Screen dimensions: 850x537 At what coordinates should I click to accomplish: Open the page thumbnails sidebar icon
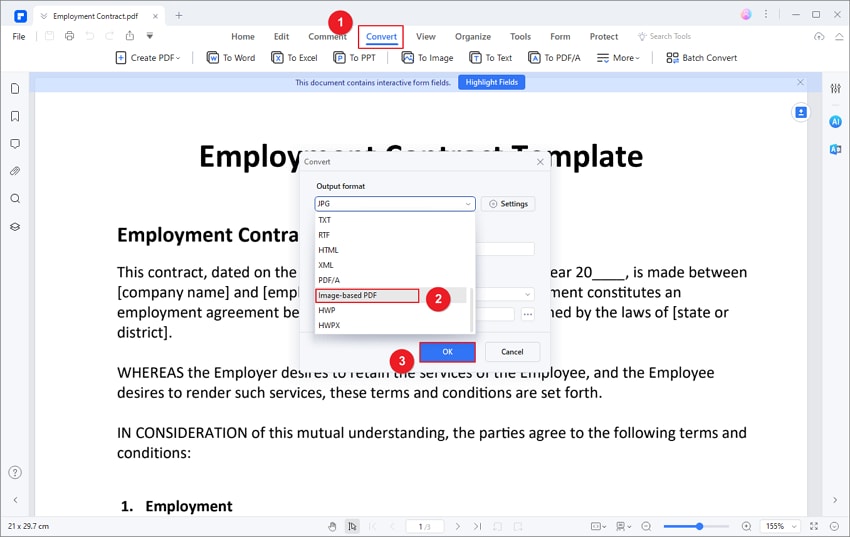coord(15,88)
